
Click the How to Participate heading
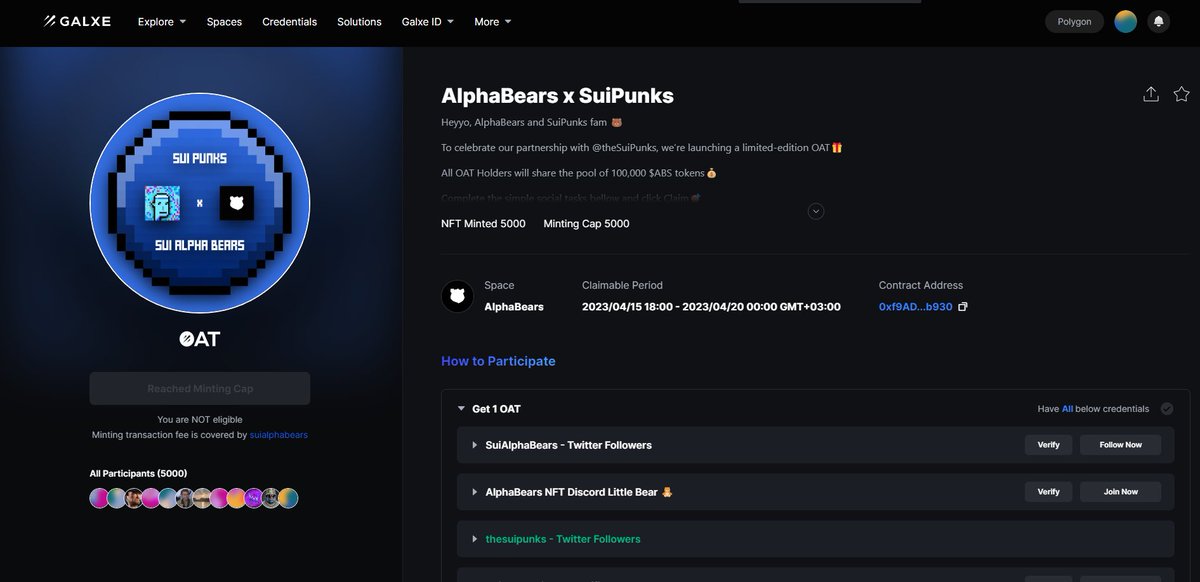pyautogui.click(x=498, y=361)
